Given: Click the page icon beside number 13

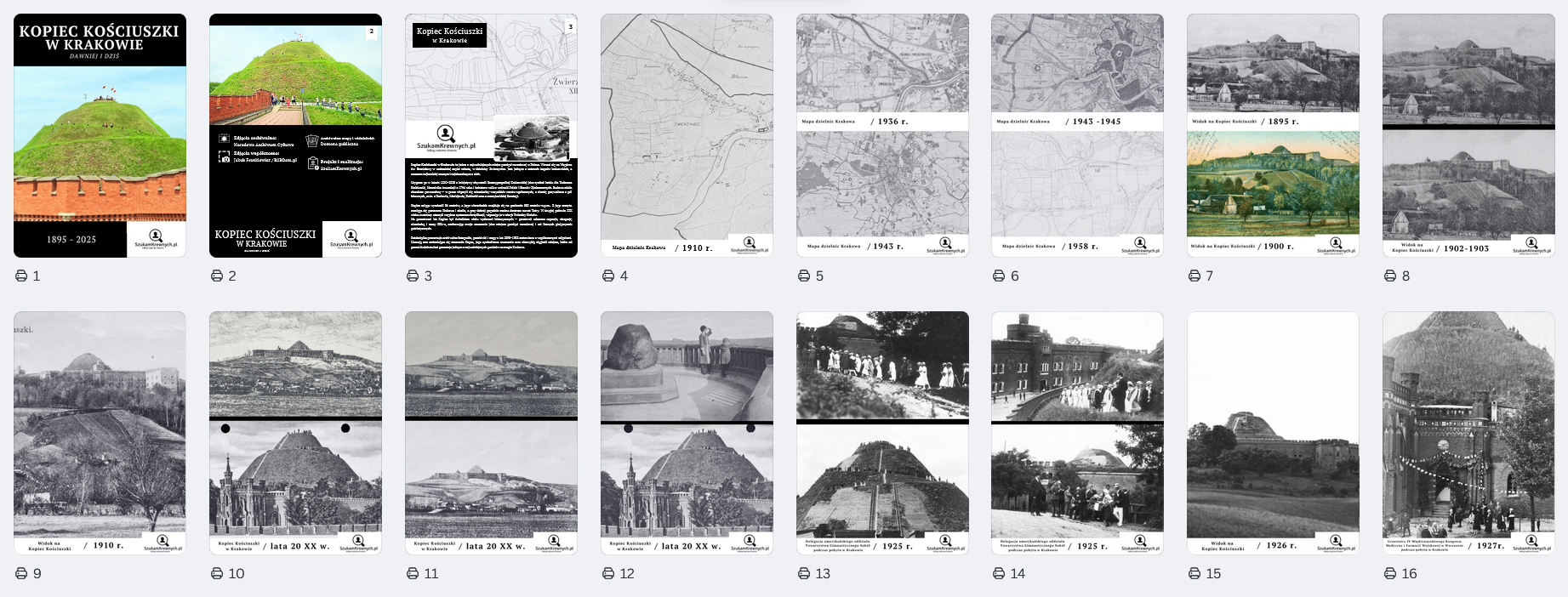Looking at the screenshot, I should tap(804, 573).
